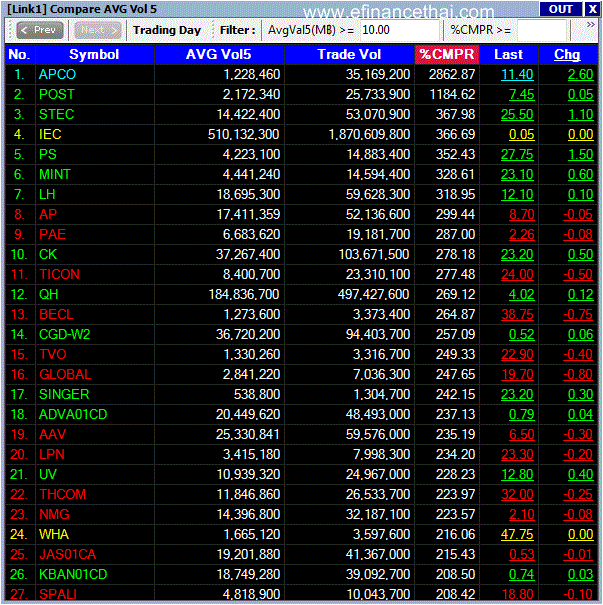Screen dimensions: 603x605
Task: Open APCO last price link 11.40
Action: click(x=517, y=74)
